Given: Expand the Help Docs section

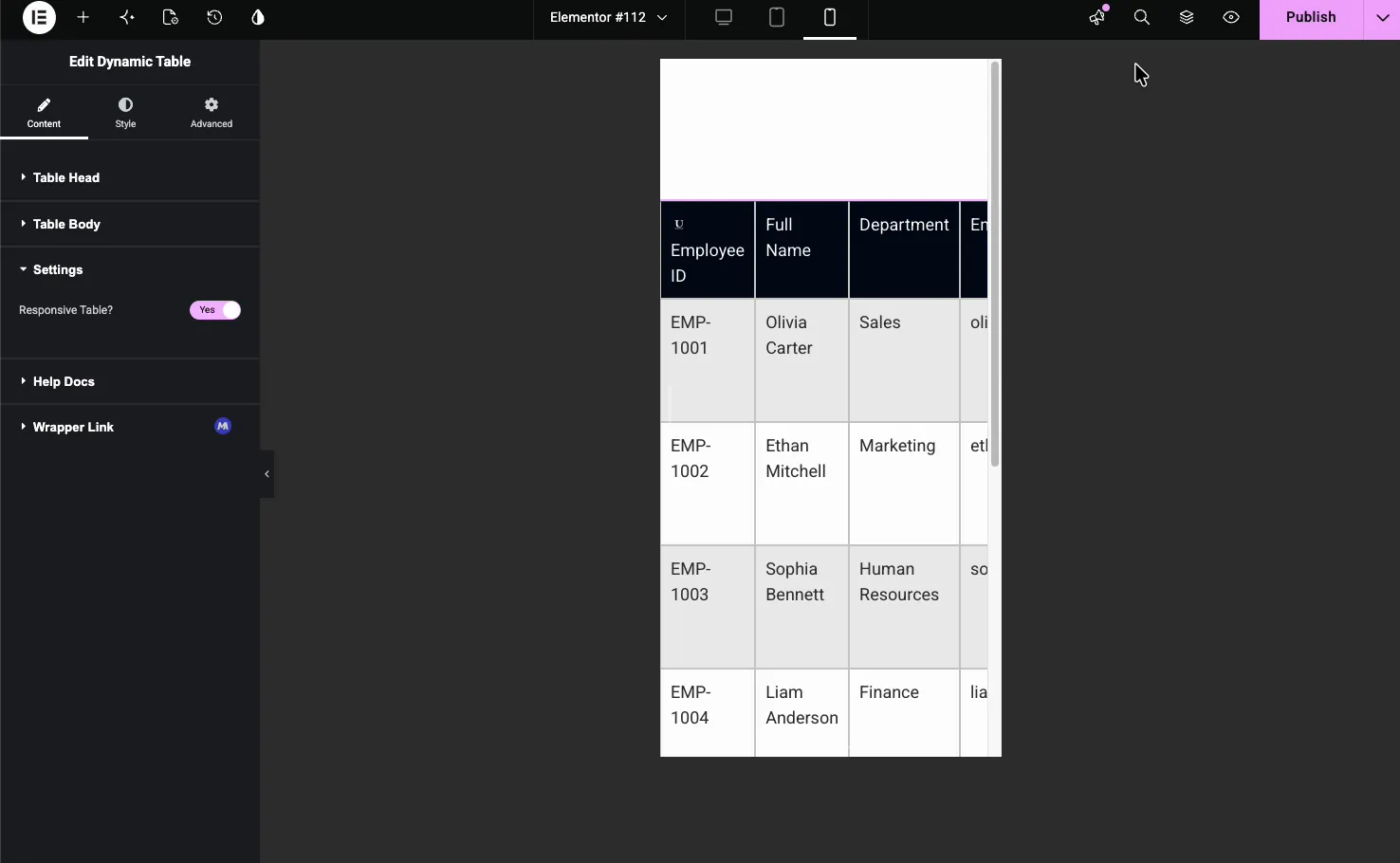Looking at the screenshot, I should 130,381.
